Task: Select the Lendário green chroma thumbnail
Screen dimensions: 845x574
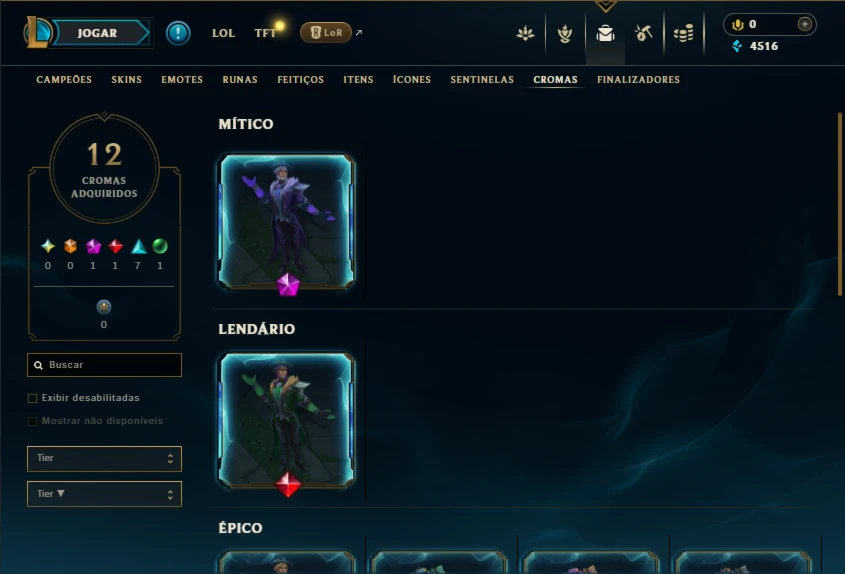Action: (x=286, y=421)
